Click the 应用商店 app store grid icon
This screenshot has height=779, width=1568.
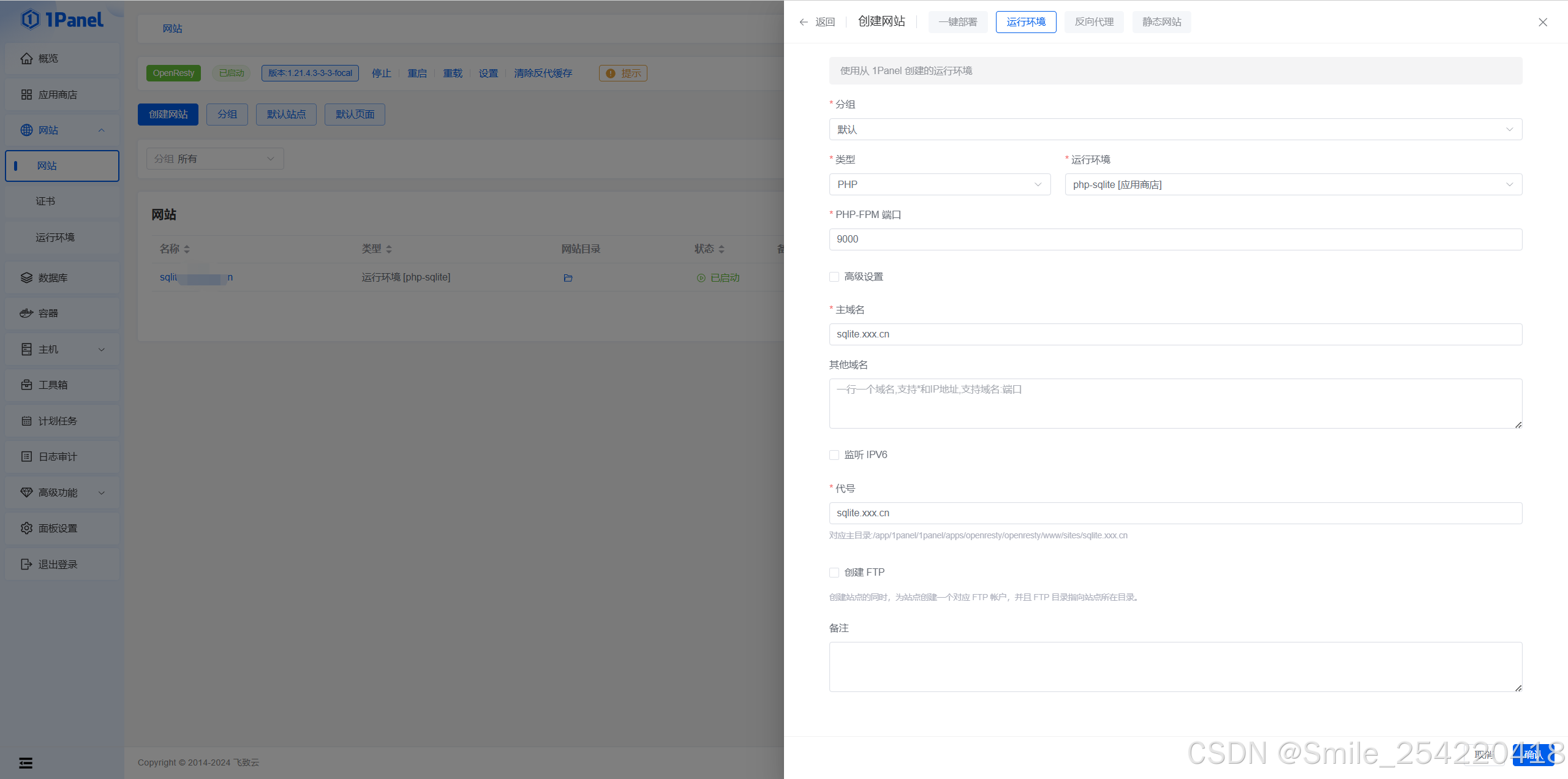click(26, 94)
